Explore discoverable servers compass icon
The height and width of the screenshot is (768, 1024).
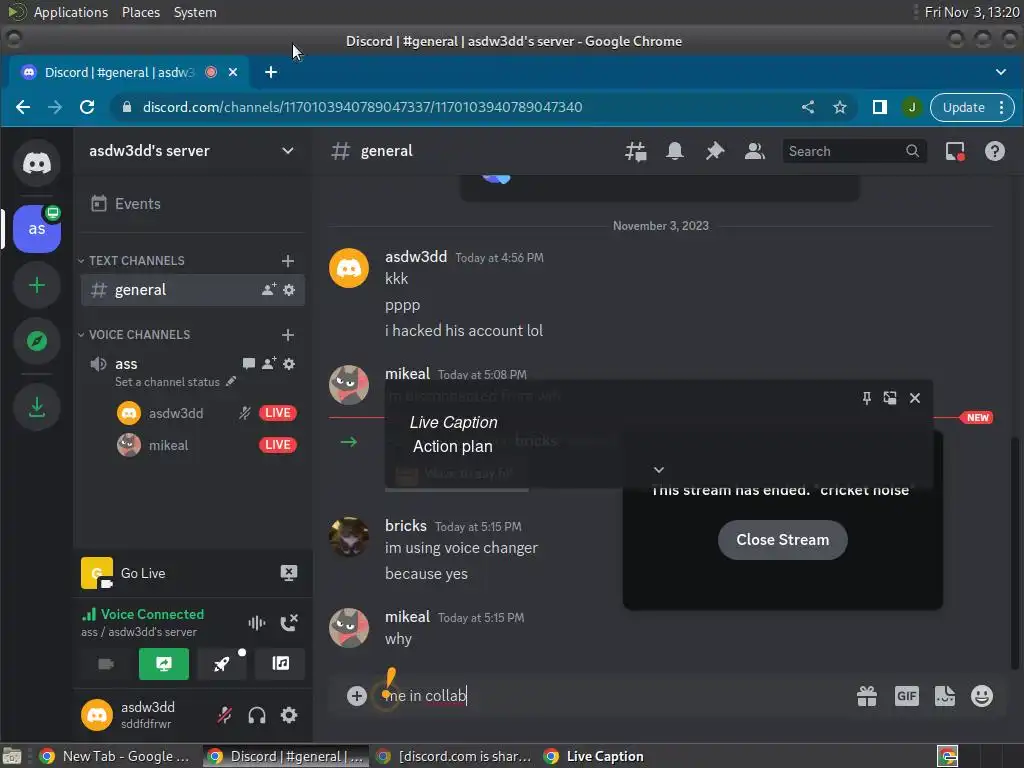pos(37,341)
